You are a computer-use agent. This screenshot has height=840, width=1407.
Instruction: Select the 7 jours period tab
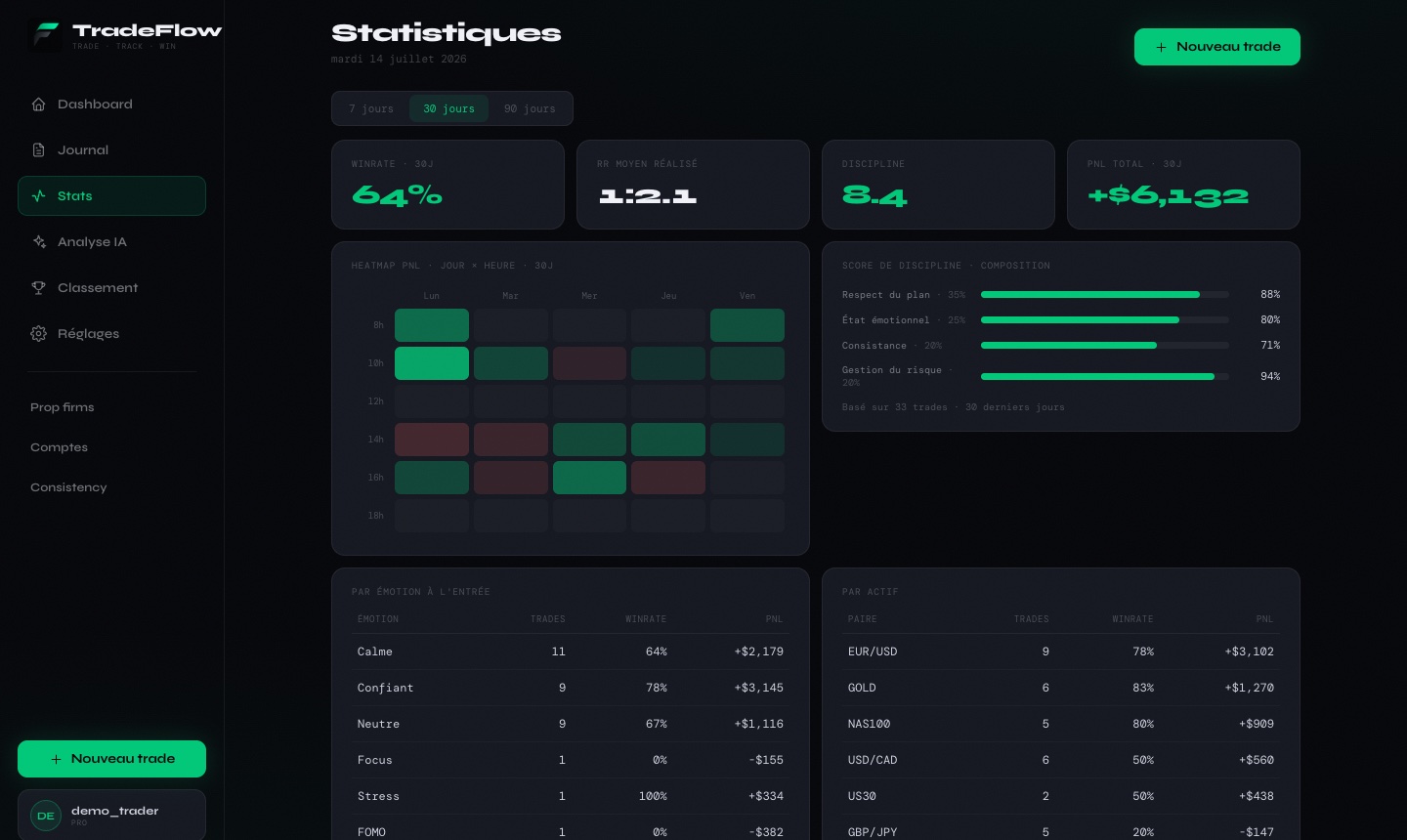[371, 108]
